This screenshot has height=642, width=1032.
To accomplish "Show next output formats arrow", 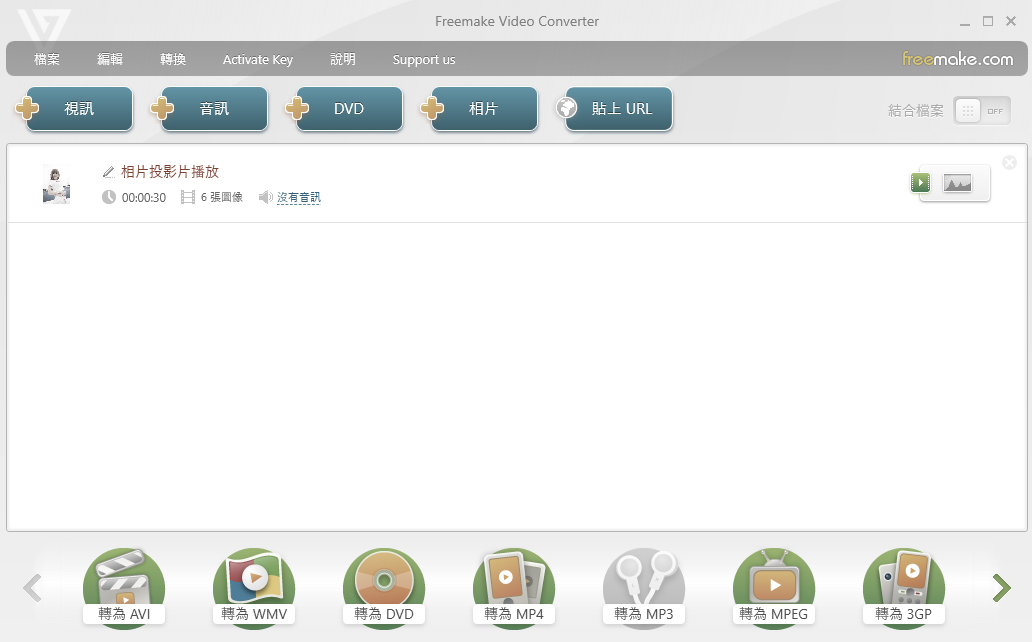I will pyautogui.click(x=1001, y=588).
